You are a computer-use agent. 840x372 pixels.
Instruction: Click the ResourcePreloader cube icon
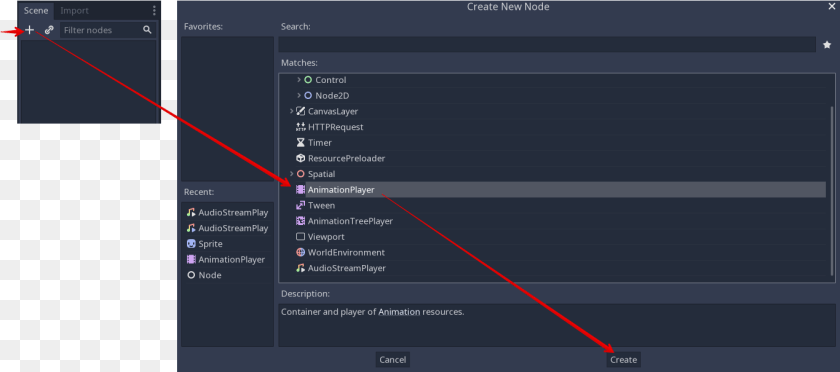tap(301, 158)
